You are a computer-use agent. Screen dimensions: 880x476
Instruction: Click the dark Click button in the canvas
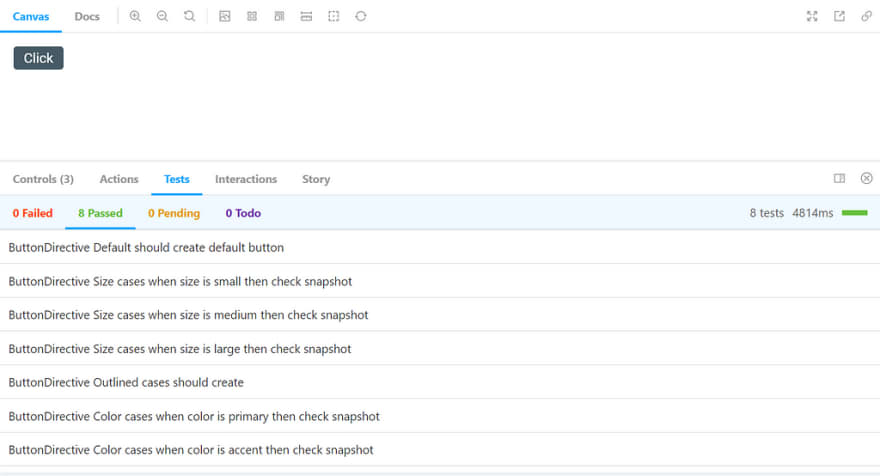(x=39, y=58)
